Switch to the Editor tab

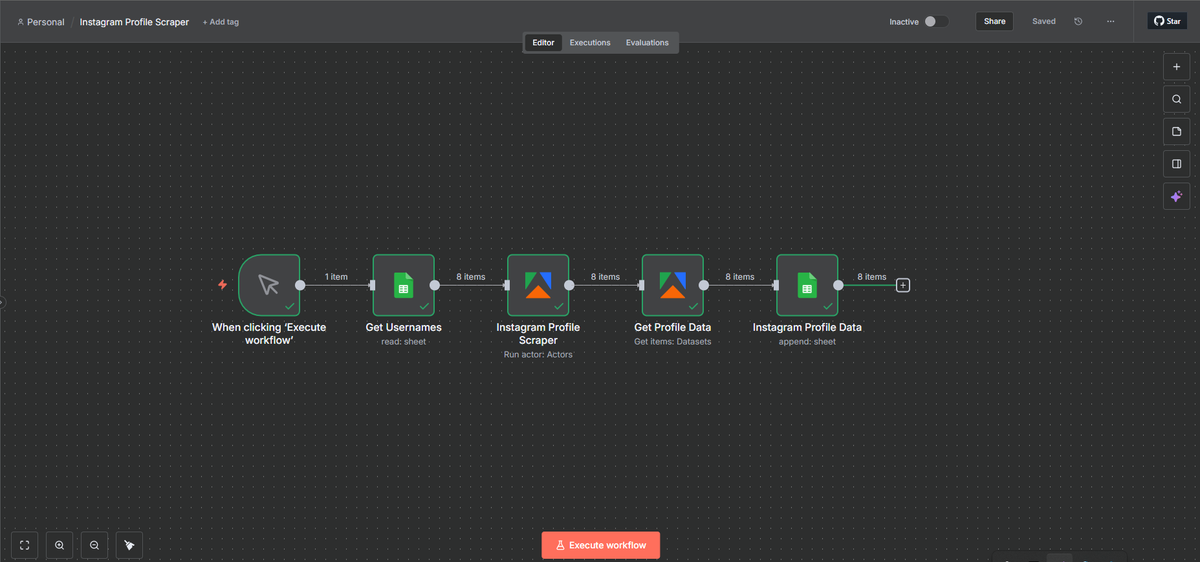tap(543, 43)
